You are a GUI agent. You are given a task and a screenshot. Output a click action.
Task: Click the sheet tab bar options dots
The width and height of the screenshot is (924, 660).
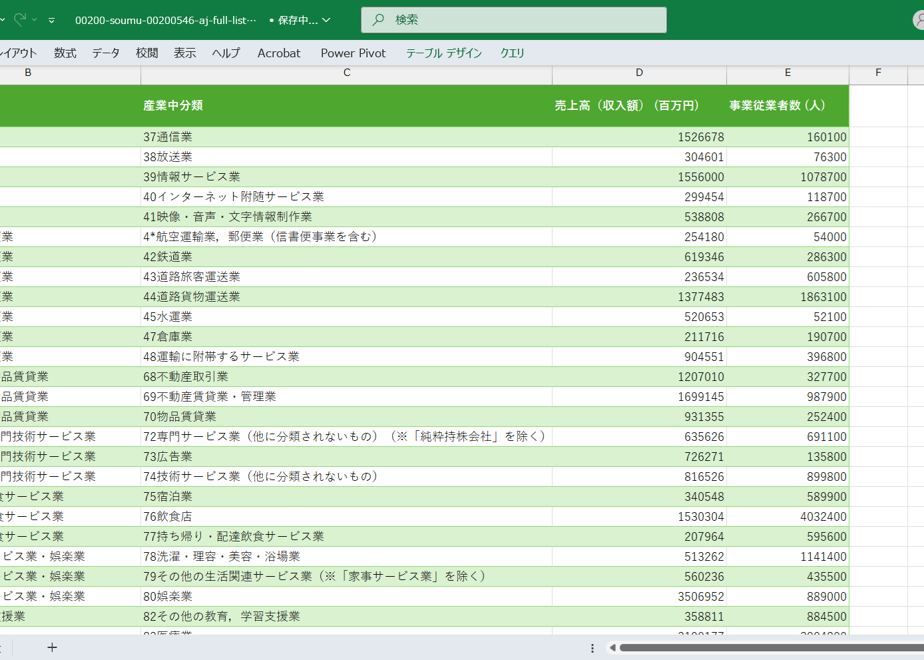[x=592, y=648]
